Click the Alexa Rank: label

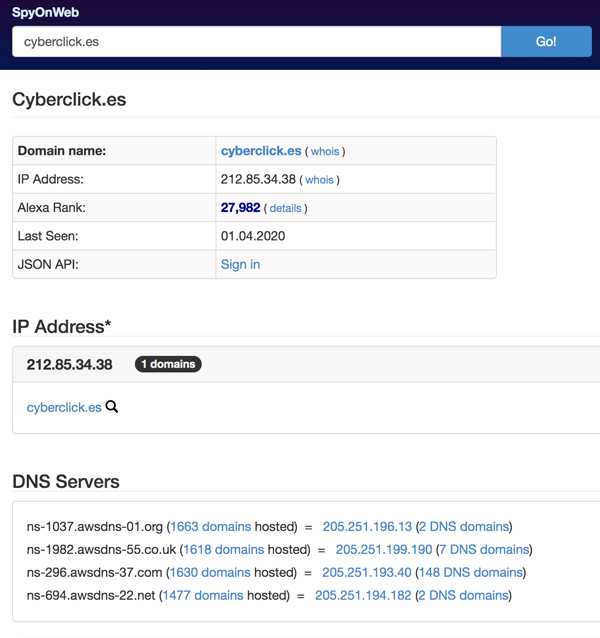click(52, 208)
